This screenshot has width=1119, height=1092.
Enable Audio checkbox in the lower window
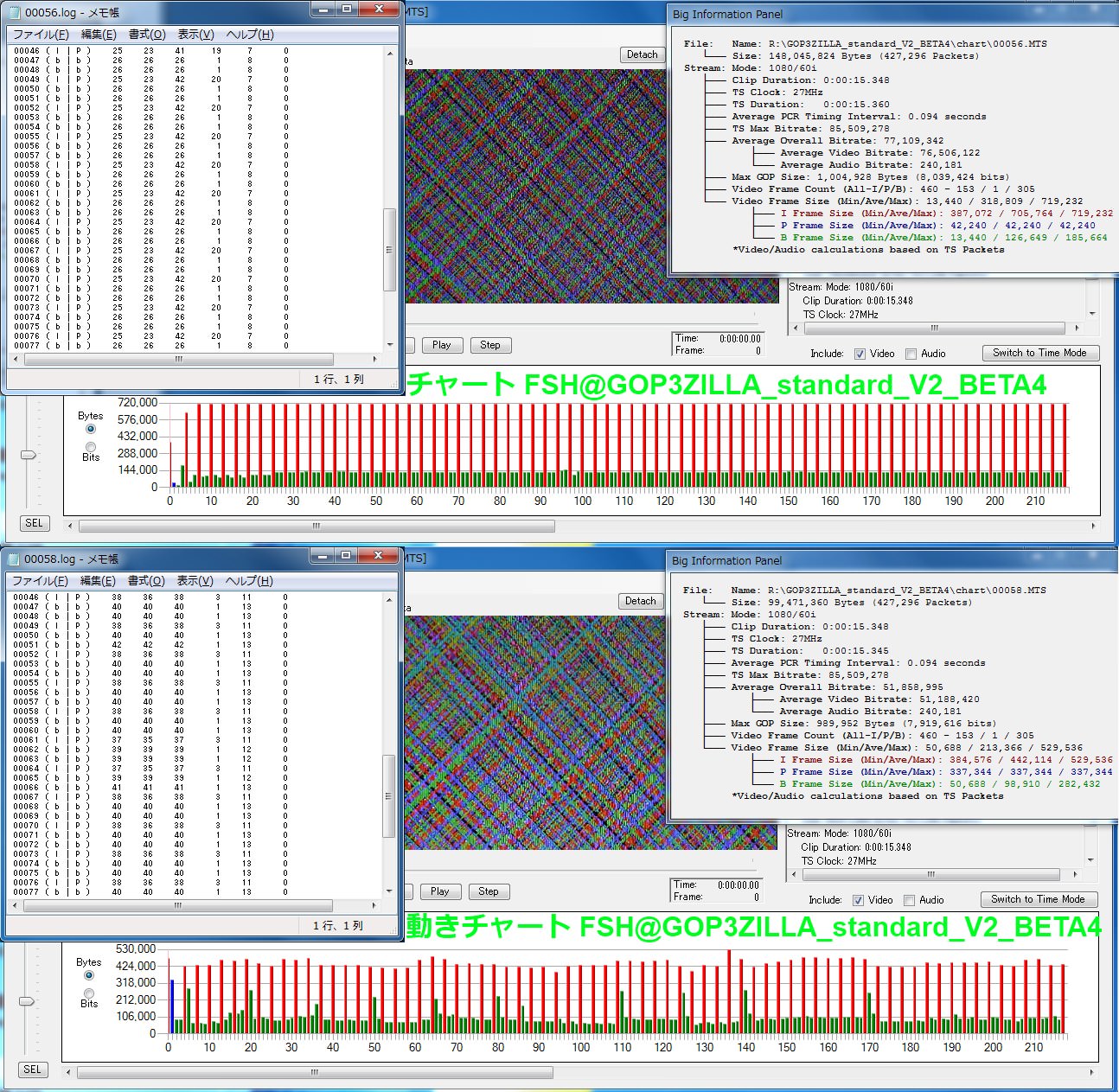(909, 900)
